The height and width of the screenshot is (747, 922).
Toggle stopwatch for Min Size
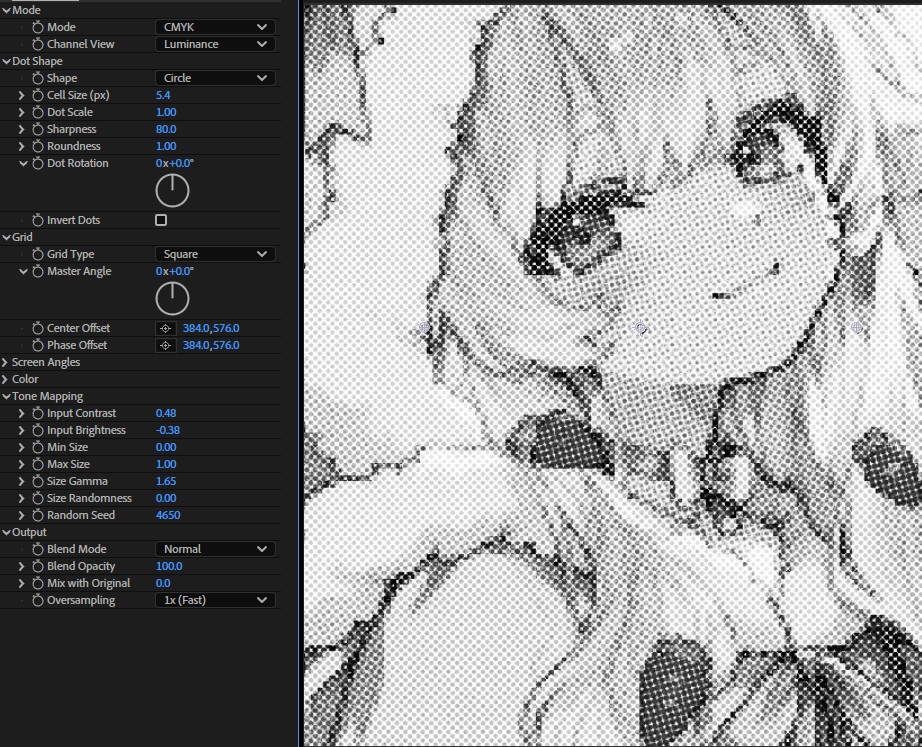tap(38, 448)
